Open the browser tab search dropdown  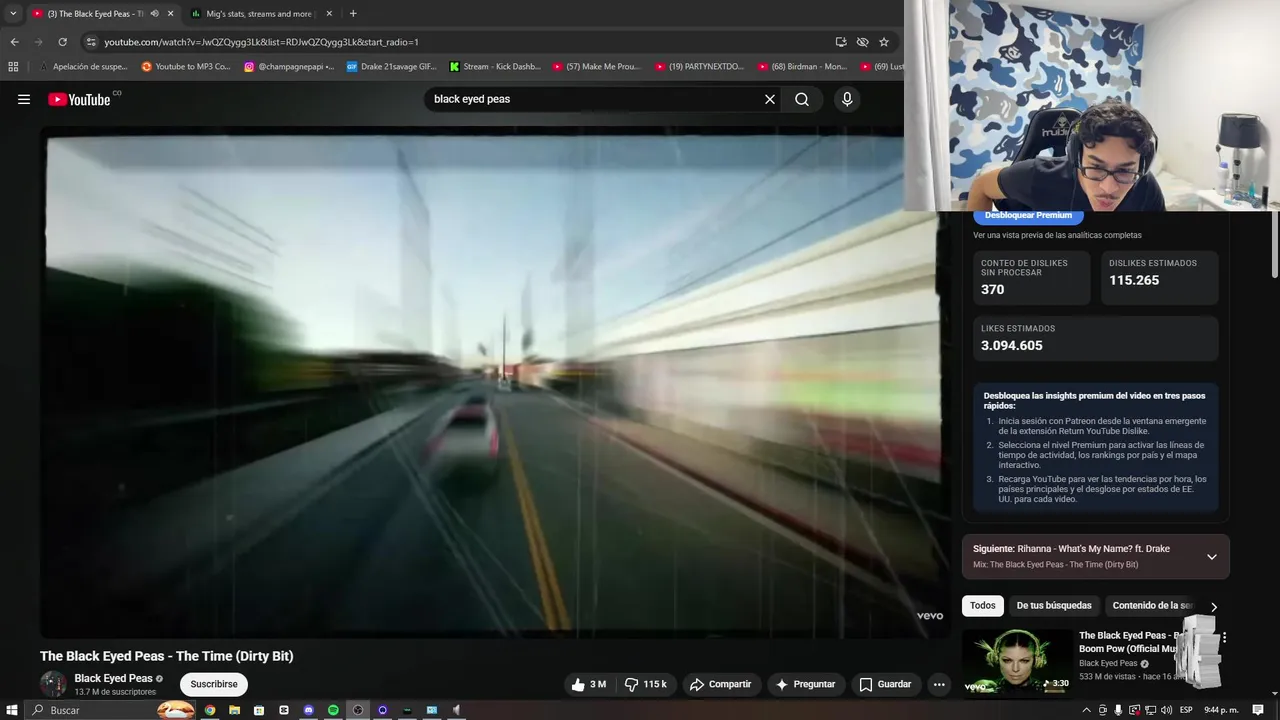[13, 13]
